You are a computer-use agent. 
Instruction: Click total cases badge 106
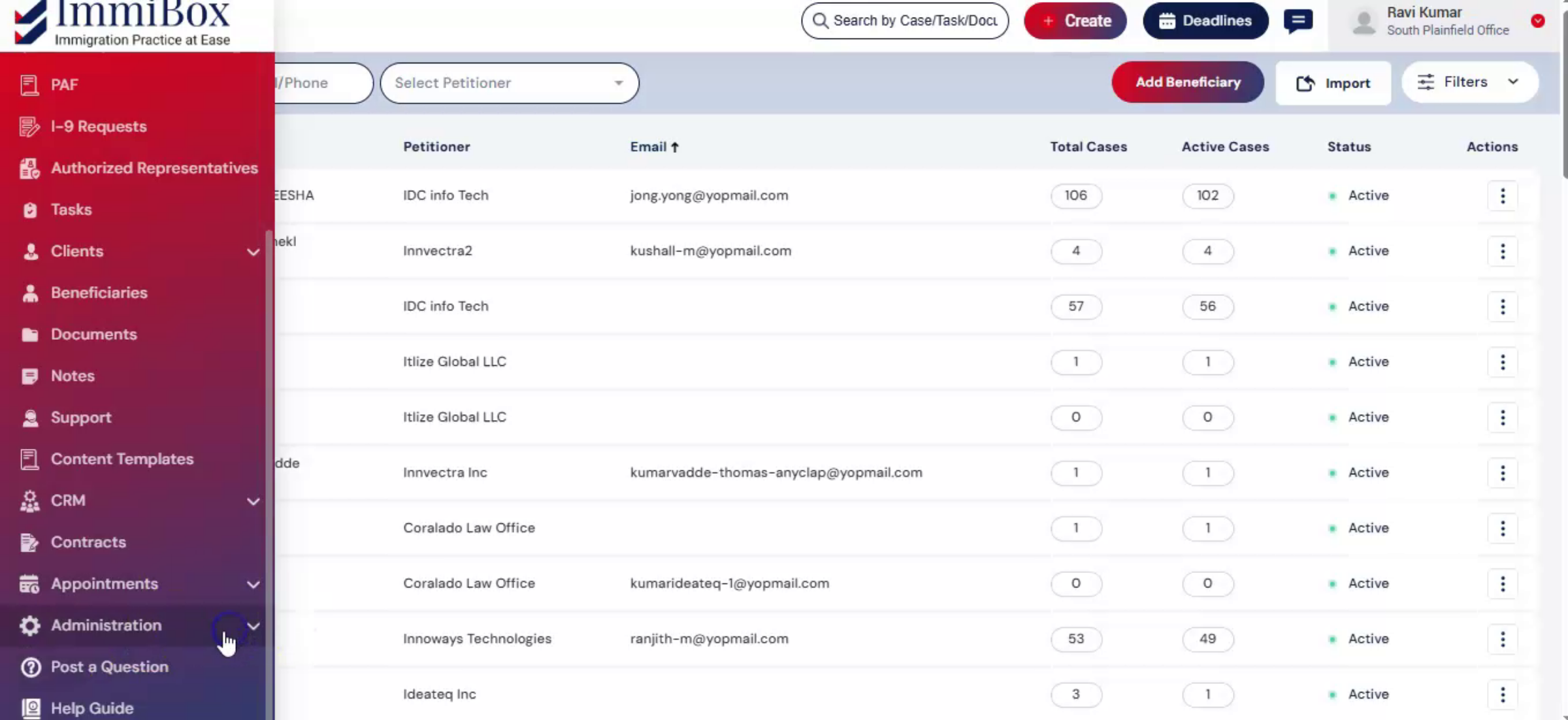click(x=1076, y=196)
